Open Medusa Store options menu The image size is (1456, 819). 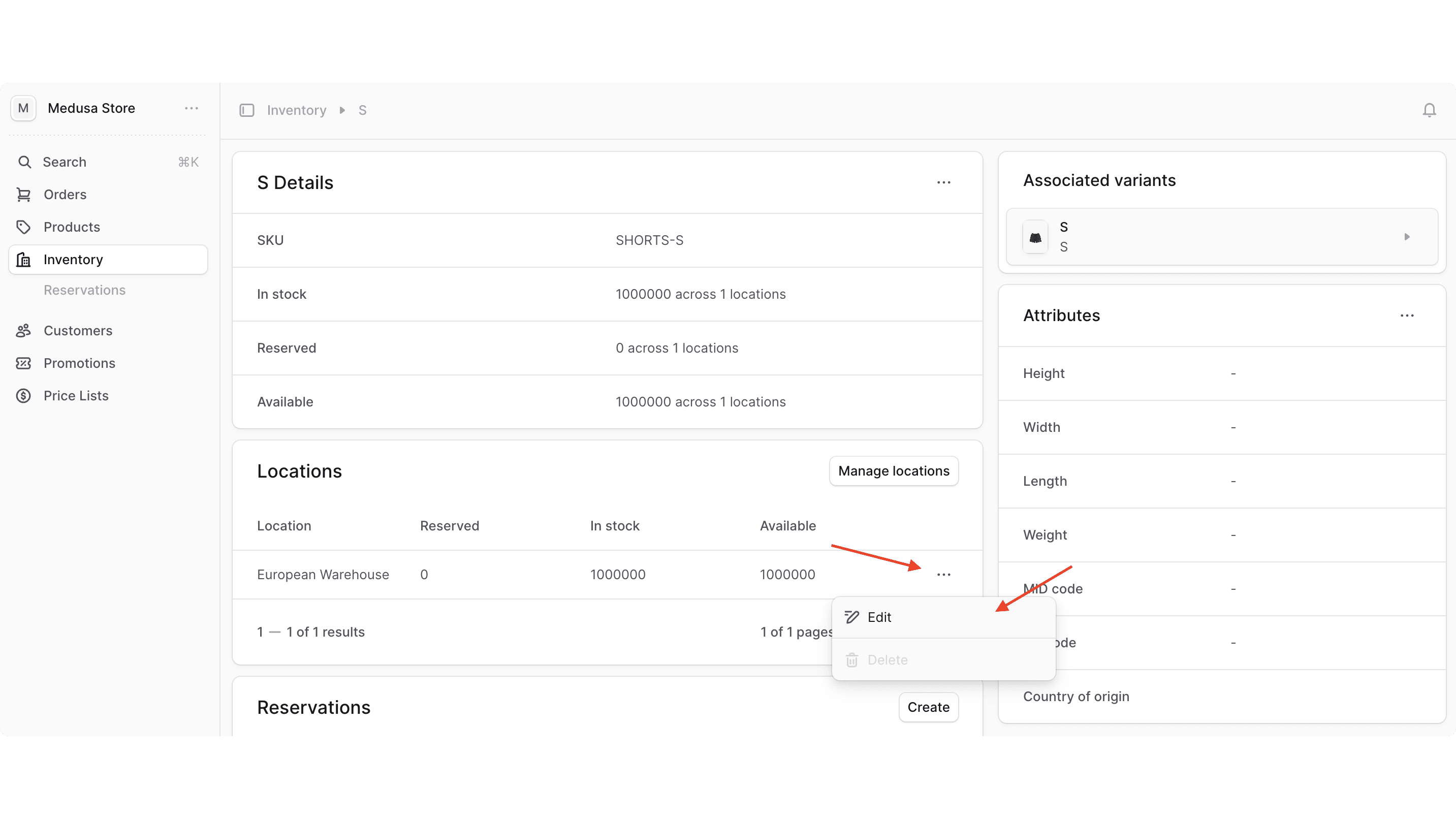[191, 108]
